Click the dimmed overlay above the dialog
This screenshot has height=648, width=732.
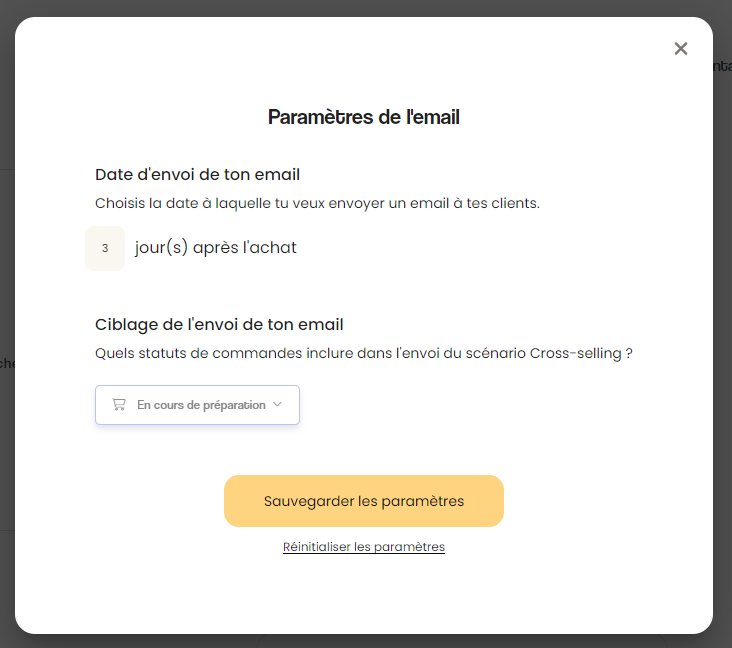[364, 7]
